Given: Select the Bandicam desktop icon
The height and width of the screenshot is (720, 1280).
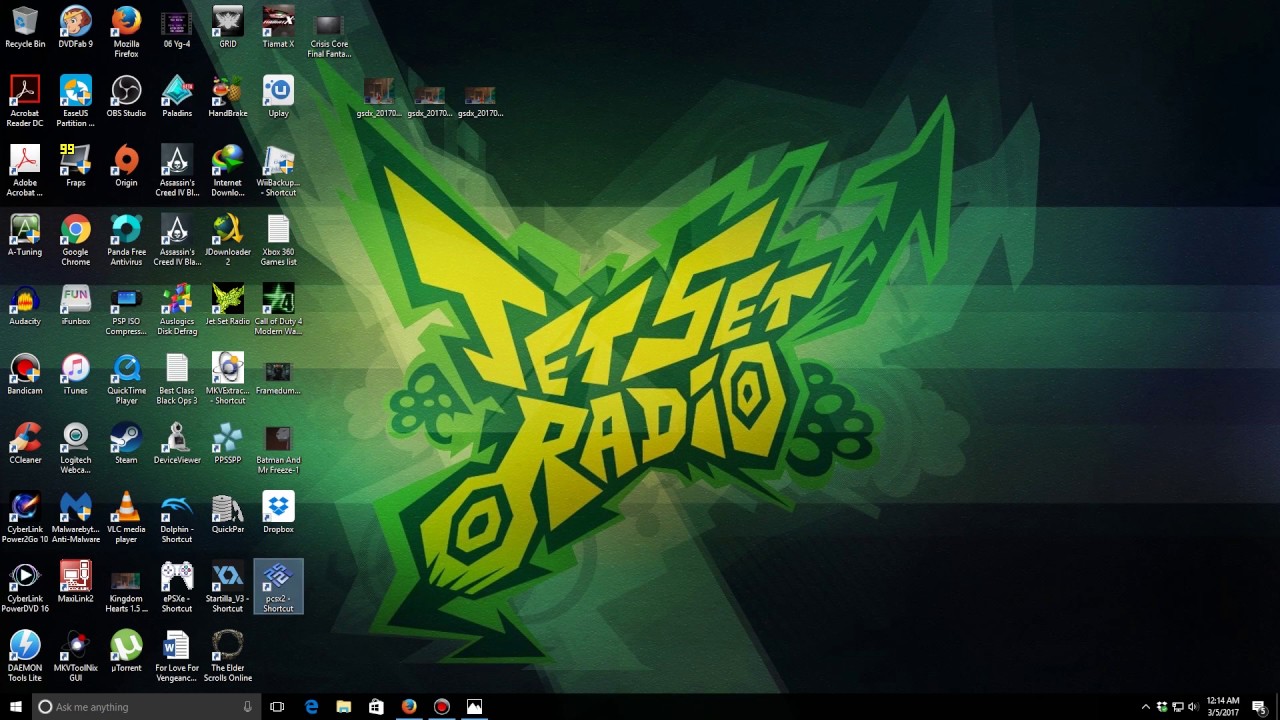Looking at the screenshot, I should click(25, 374).
